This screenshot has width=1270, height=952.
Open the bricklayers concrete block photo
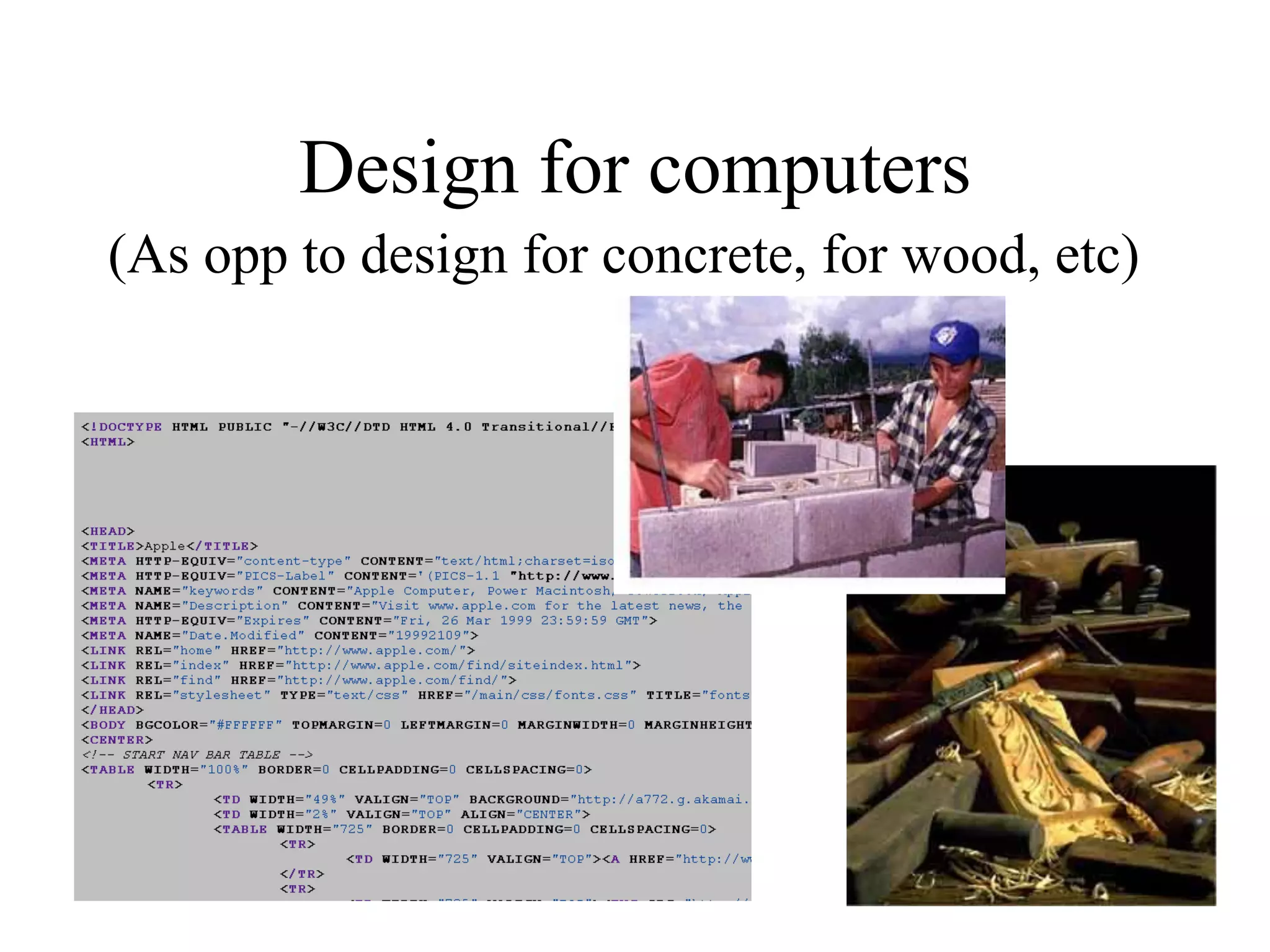pos(817,437)
